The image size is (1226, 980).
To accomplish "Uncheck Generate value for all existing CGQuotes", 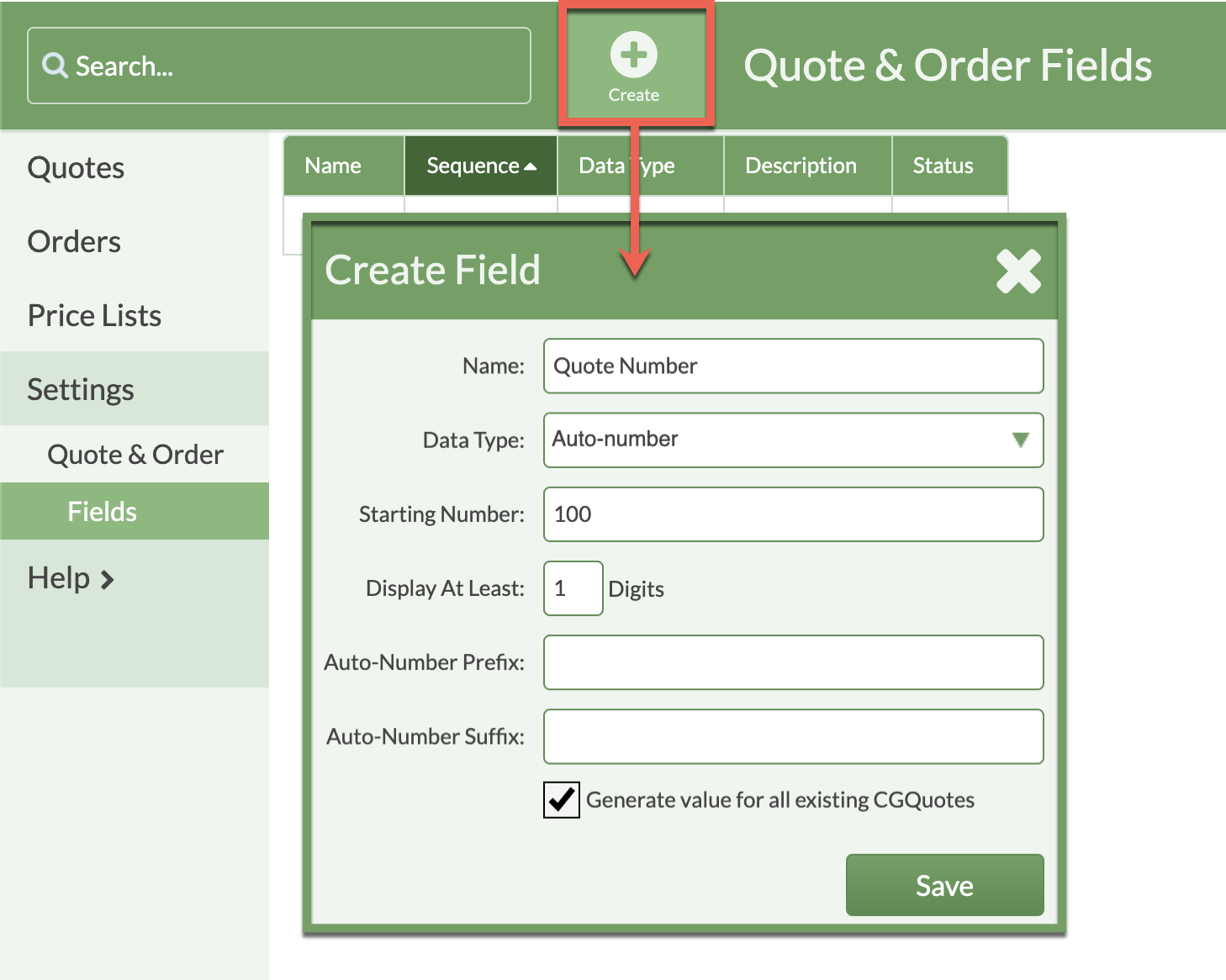I will point(561,800).
